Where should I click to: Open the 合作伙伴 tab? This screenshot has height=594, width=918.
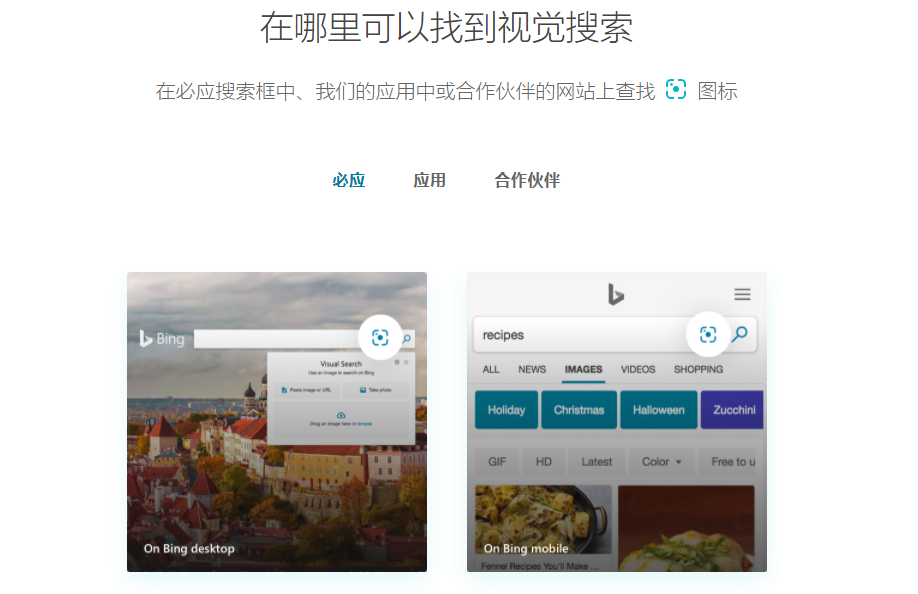click(527, 180)
